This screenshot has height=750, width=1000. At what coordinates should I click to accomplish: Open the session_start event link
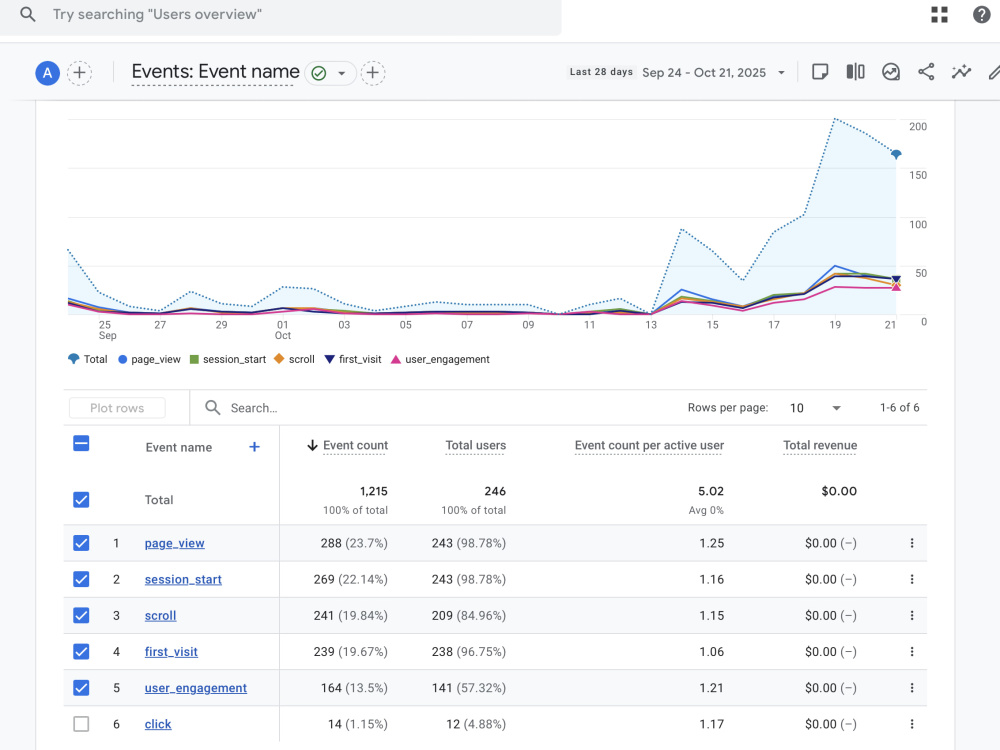(x=183, y=579)
